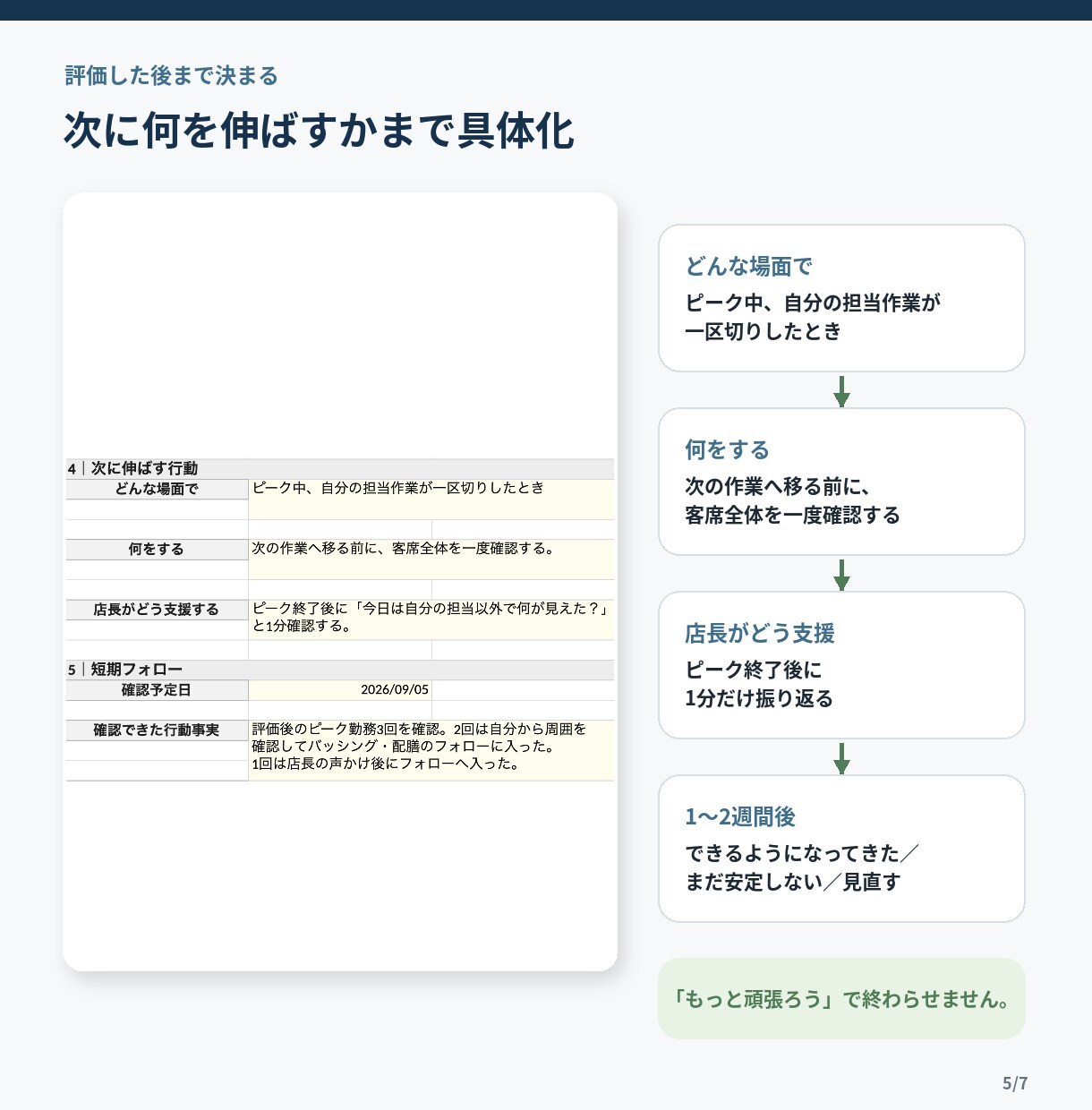Click card text できるようになってきた／まだ安定しない／見直す
1092x1110 pixels.
click(802, 867)
